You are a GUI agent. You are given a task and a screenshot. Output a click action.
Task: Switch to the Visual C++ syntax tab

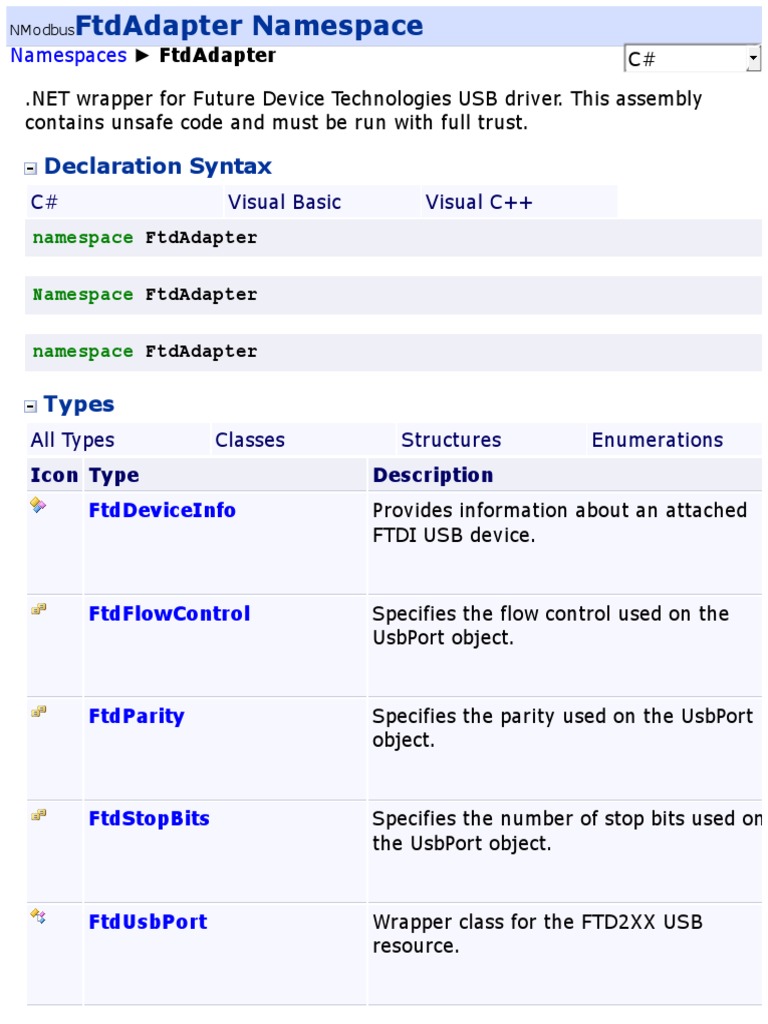[x=479, y=202]
